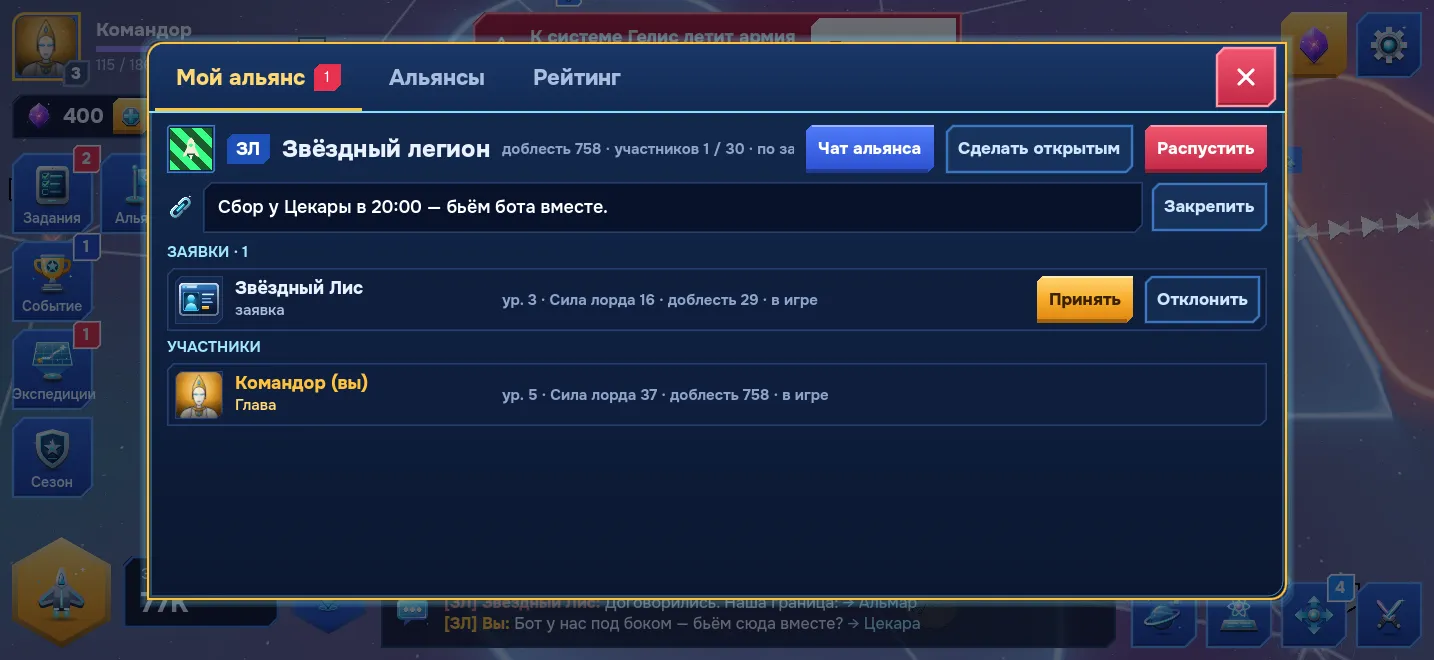The width and height of the screenshot is (1434, 660).
Task: Click the atom research icon in the bottom bar
Action: [x=1238, y=614]
